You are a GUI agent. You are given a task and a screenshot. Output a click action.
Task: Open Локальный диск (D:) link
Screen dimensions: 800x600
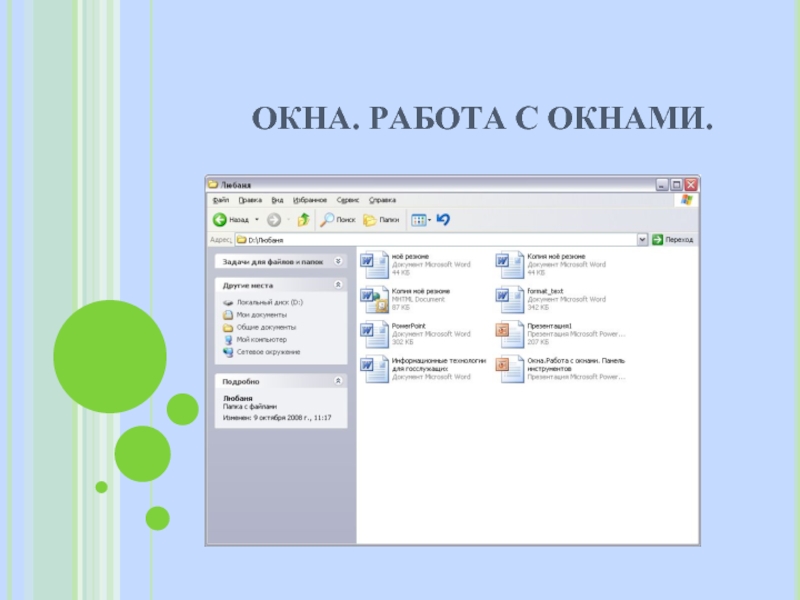pos(269,303)
